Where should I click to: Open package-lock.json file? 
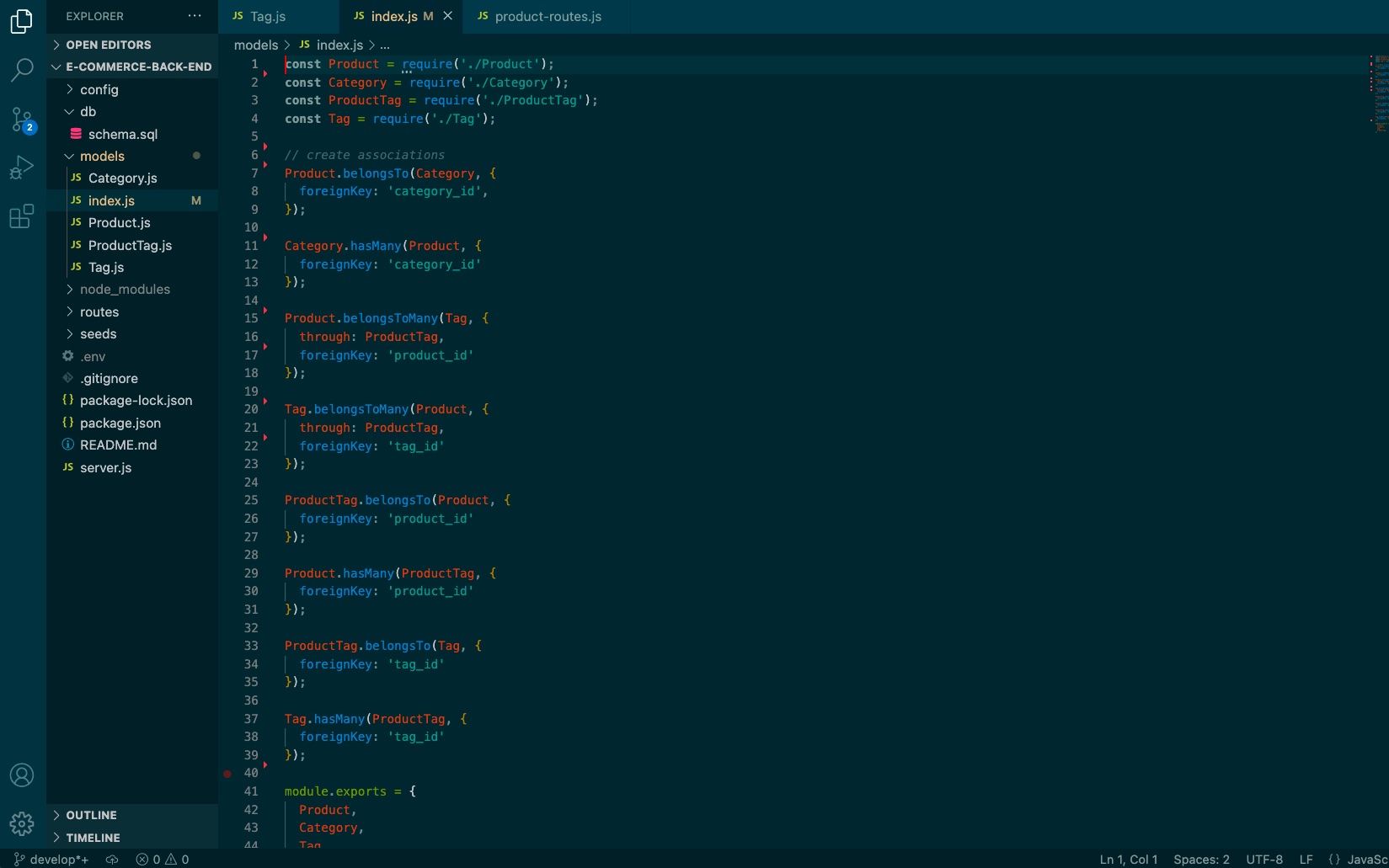[132, 400]
